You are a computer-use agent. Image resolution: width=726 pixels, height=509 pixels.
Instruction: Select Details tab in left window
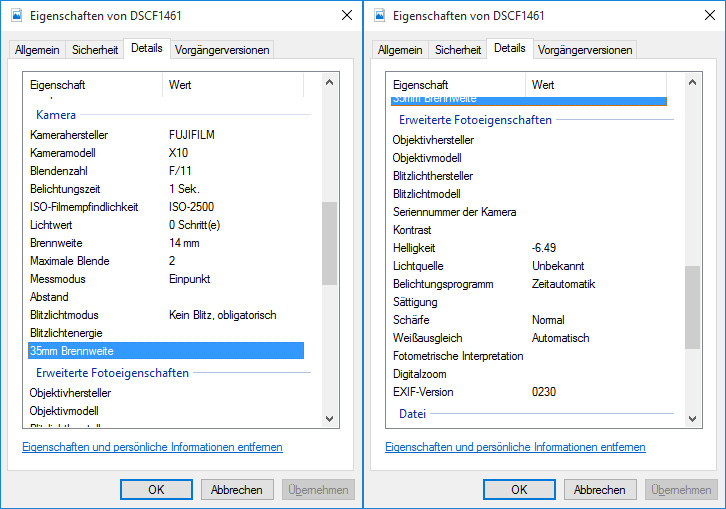(147, 48)
